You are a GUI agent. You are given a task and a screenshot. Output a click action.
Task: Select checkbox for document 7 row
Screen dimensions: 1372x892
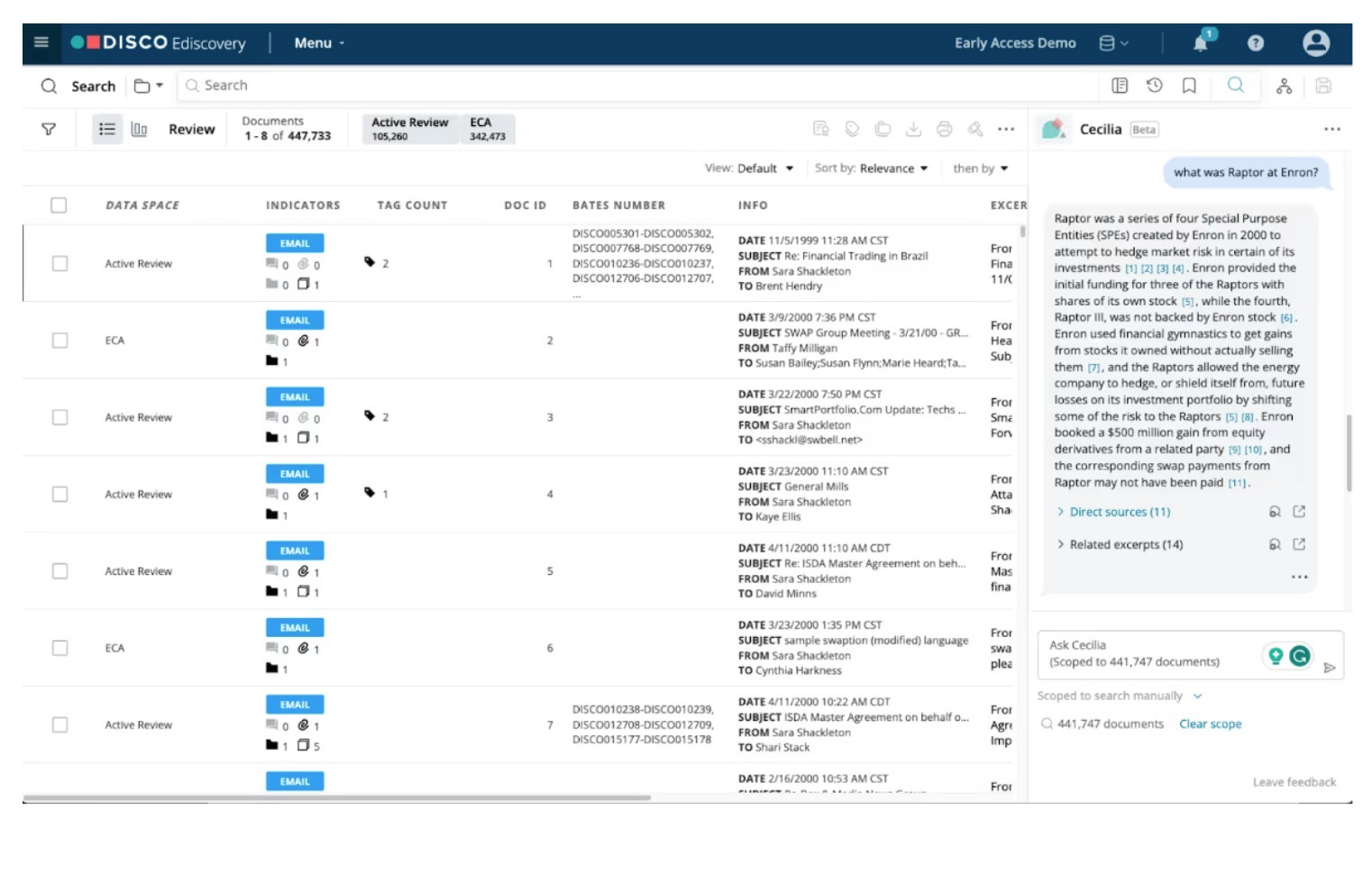click(59, 724)
